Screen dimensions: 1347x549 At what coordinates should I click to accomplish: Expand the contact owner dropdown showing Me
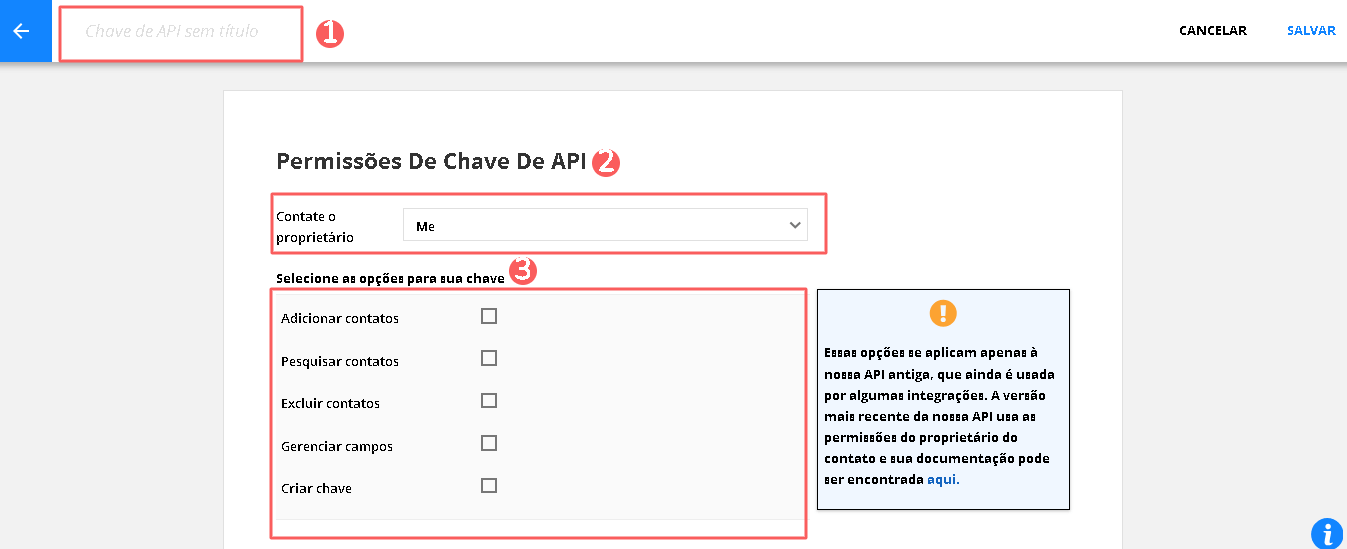tap(604, 226)
